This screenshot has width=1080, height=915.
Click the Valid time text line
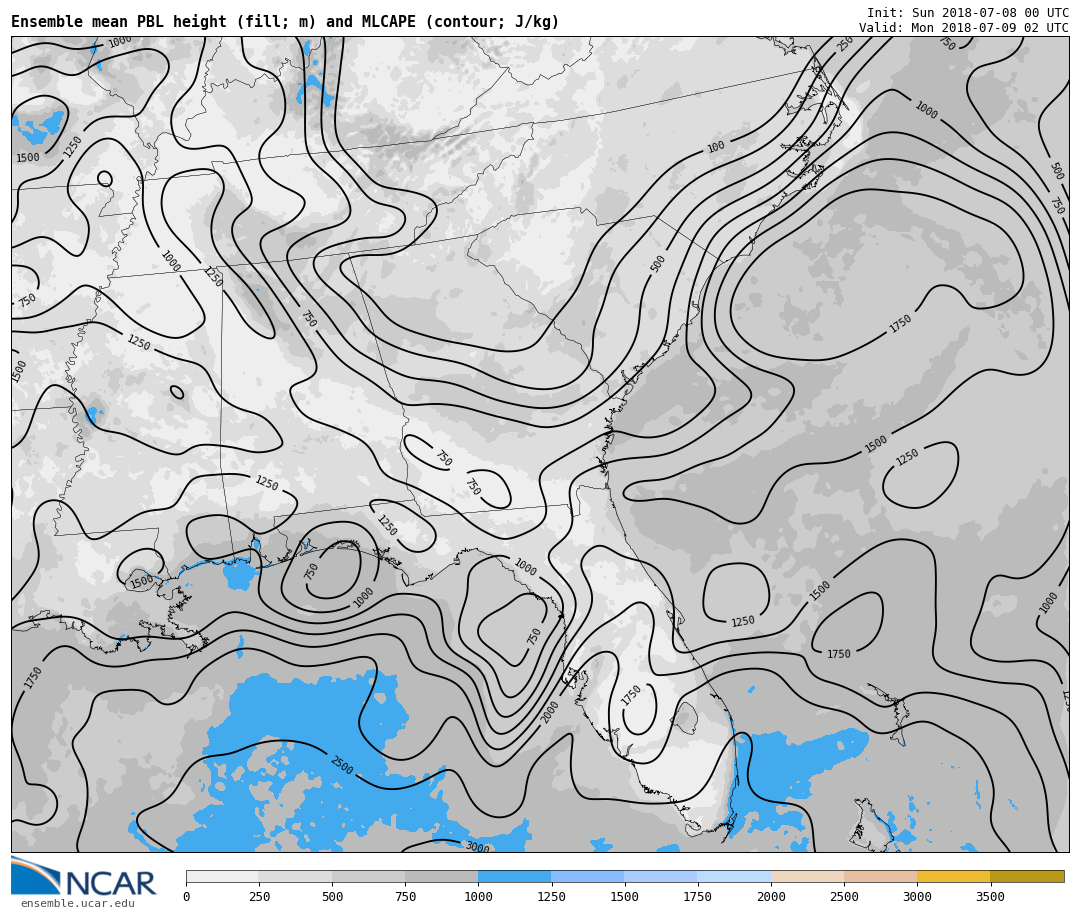click(x=963, y=28)
